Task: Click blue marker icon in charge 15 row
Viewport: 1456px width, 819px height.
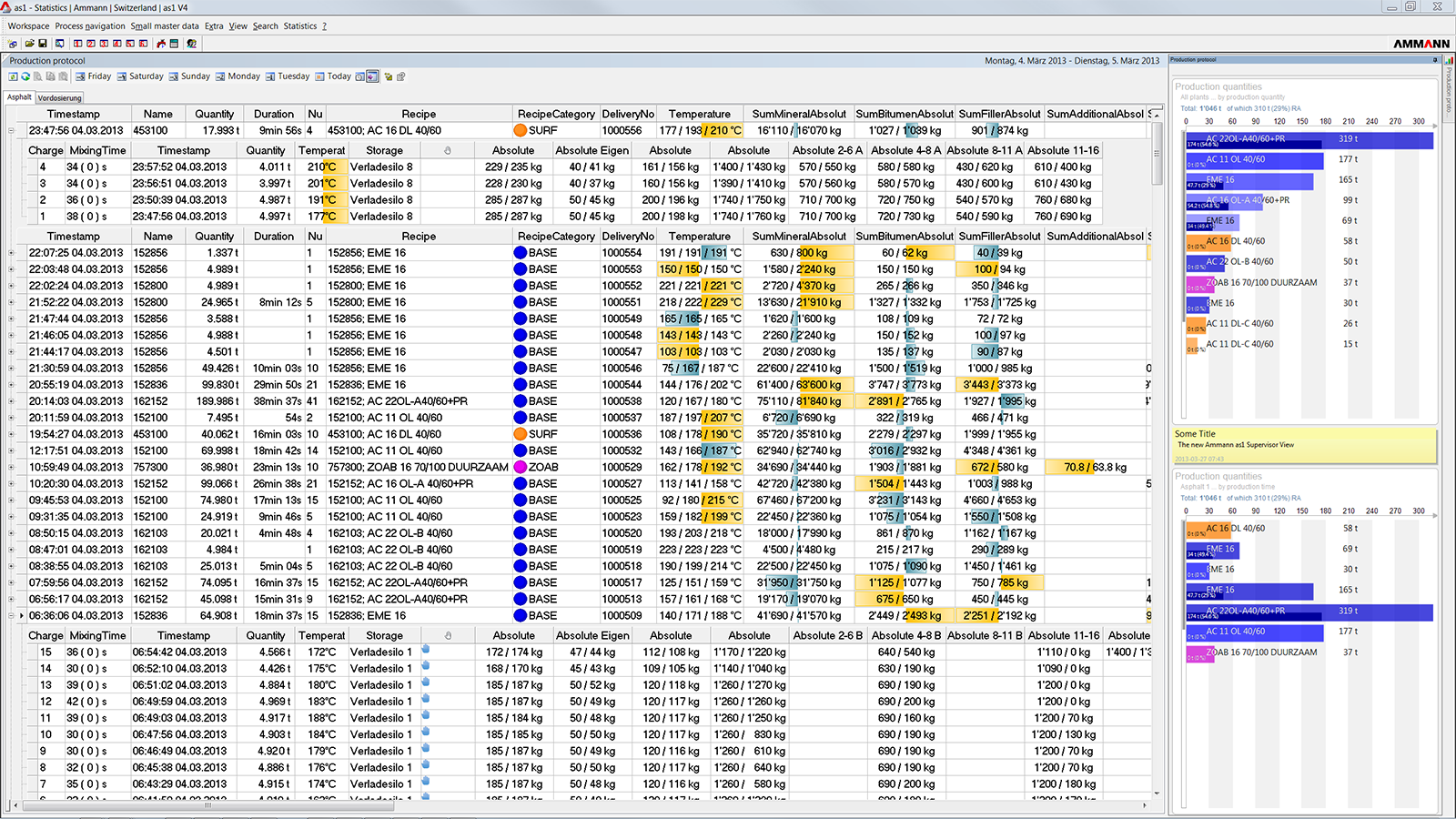Action: pyautogui.click(x=425, y=651)
